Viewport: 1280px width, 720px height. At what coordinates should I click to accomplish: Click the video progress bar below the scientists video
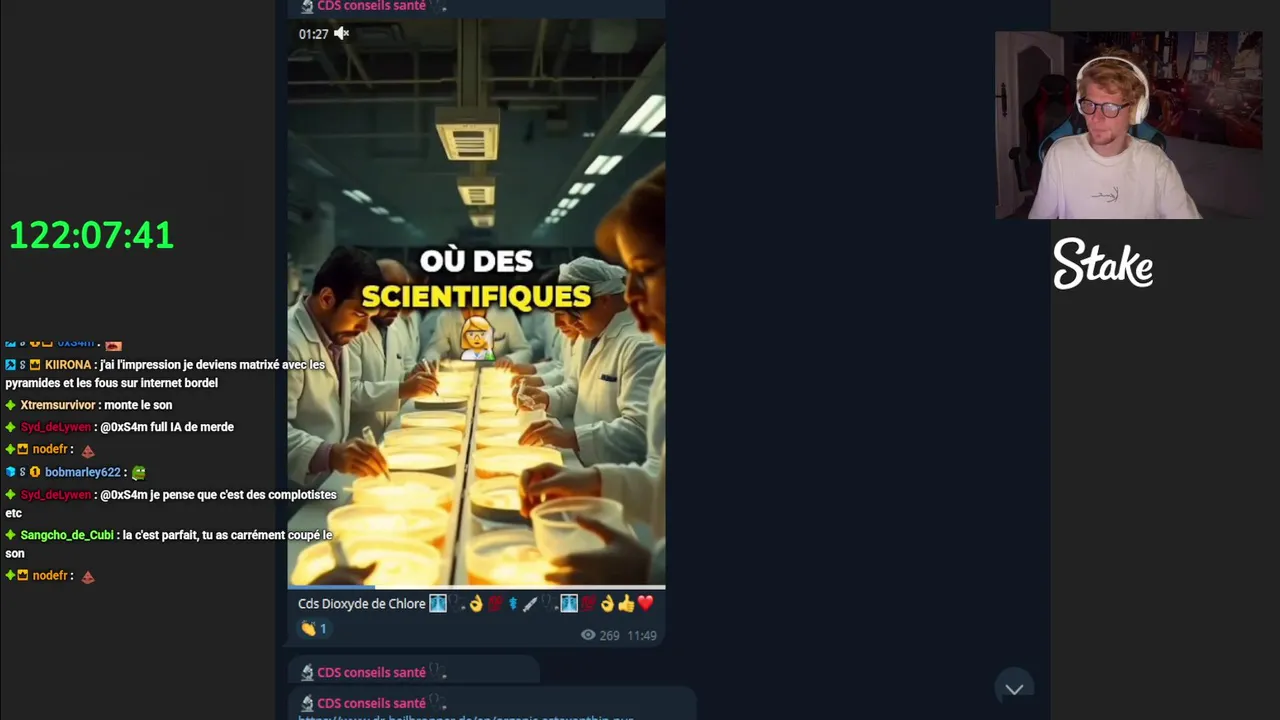pos(476,587)
